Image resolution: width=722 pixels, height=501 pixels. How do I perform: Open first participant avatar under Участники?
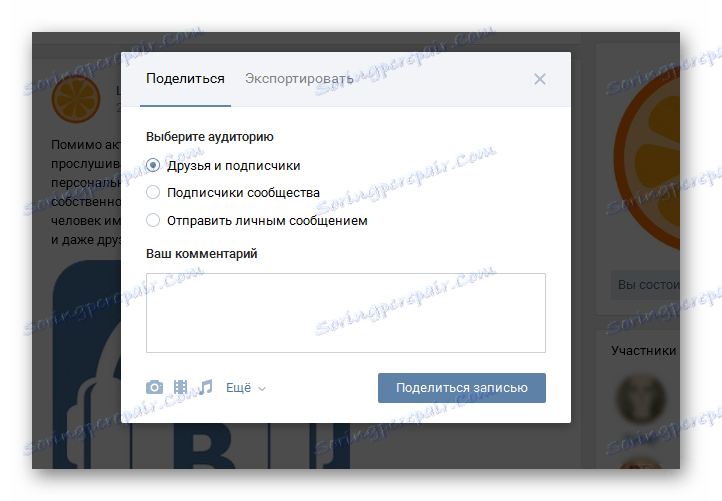pyautogui.click(x=640, y=399)
